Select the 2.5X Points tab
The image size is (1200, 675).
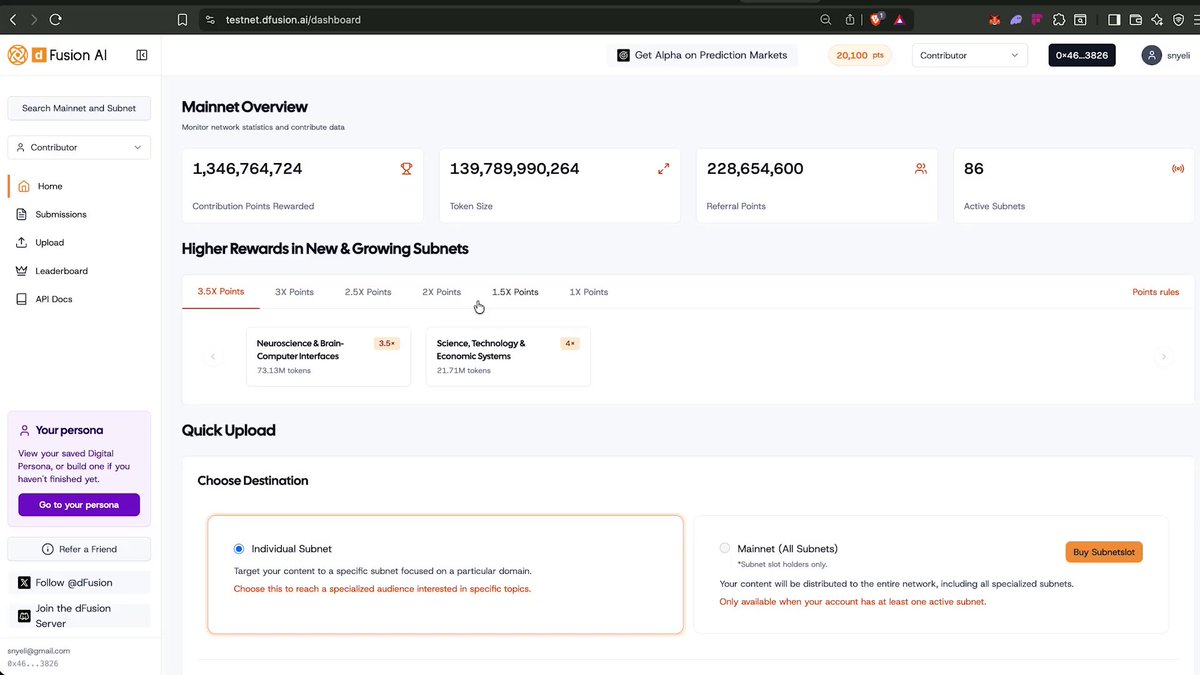pos(368,292)
